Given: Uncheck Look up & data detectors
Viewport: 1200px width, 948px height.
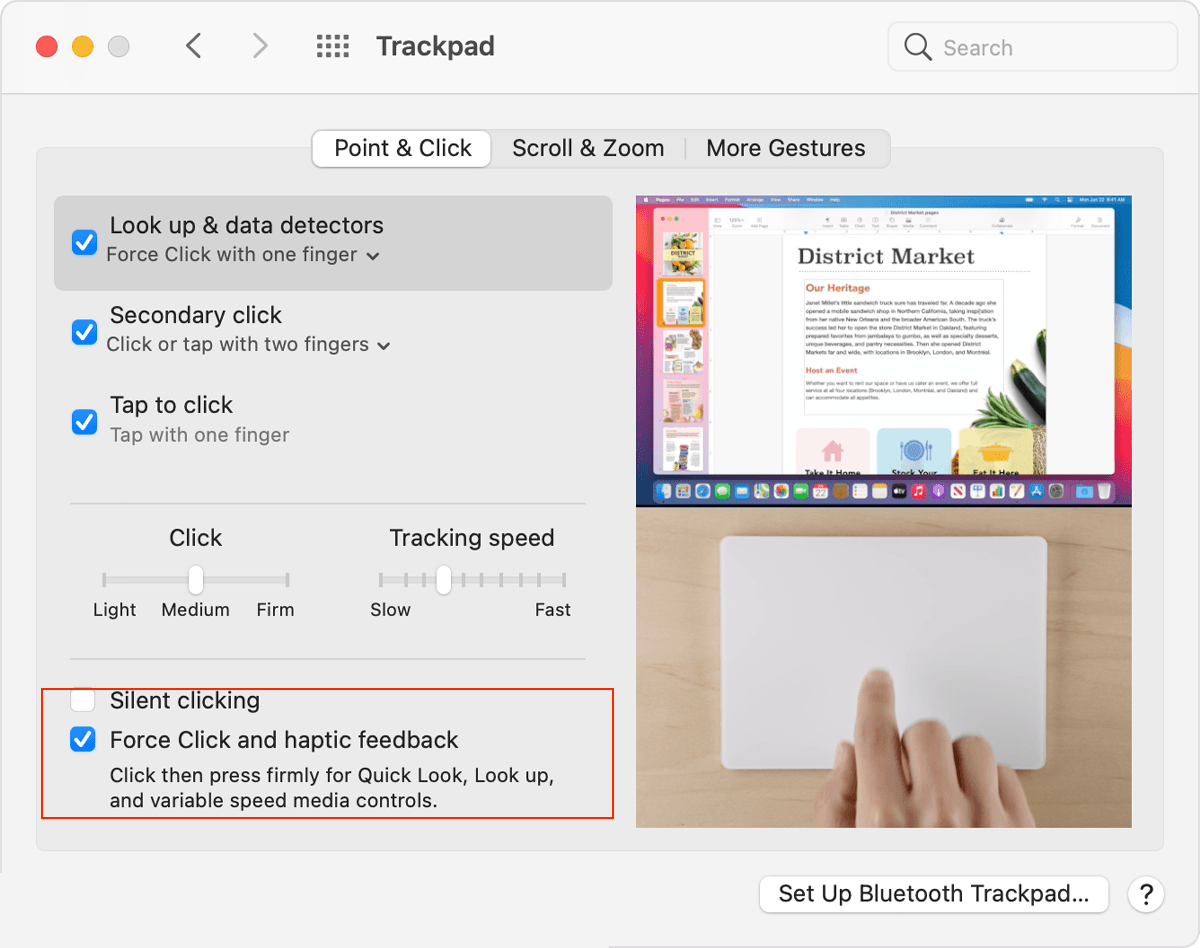Looking at the screenshot, I should click(84, 242).
